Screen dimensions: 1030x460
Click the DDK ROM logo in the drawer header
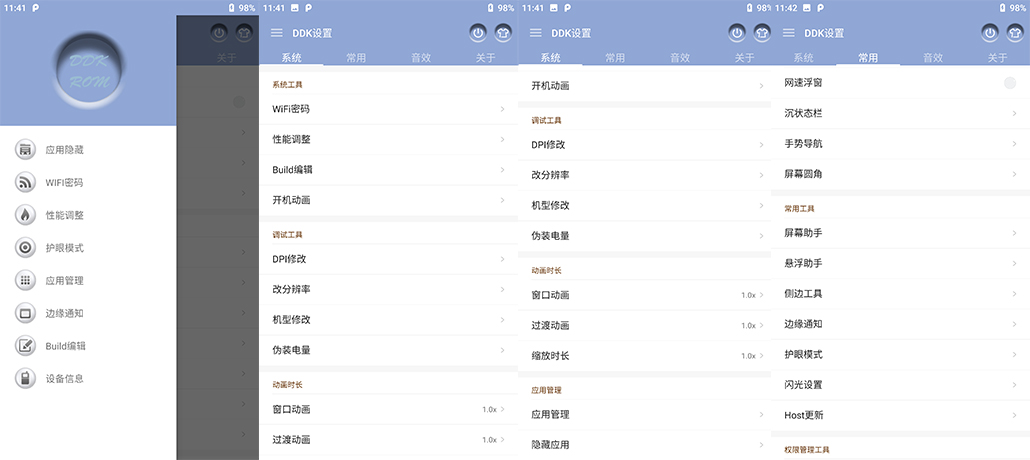(88, 70)
